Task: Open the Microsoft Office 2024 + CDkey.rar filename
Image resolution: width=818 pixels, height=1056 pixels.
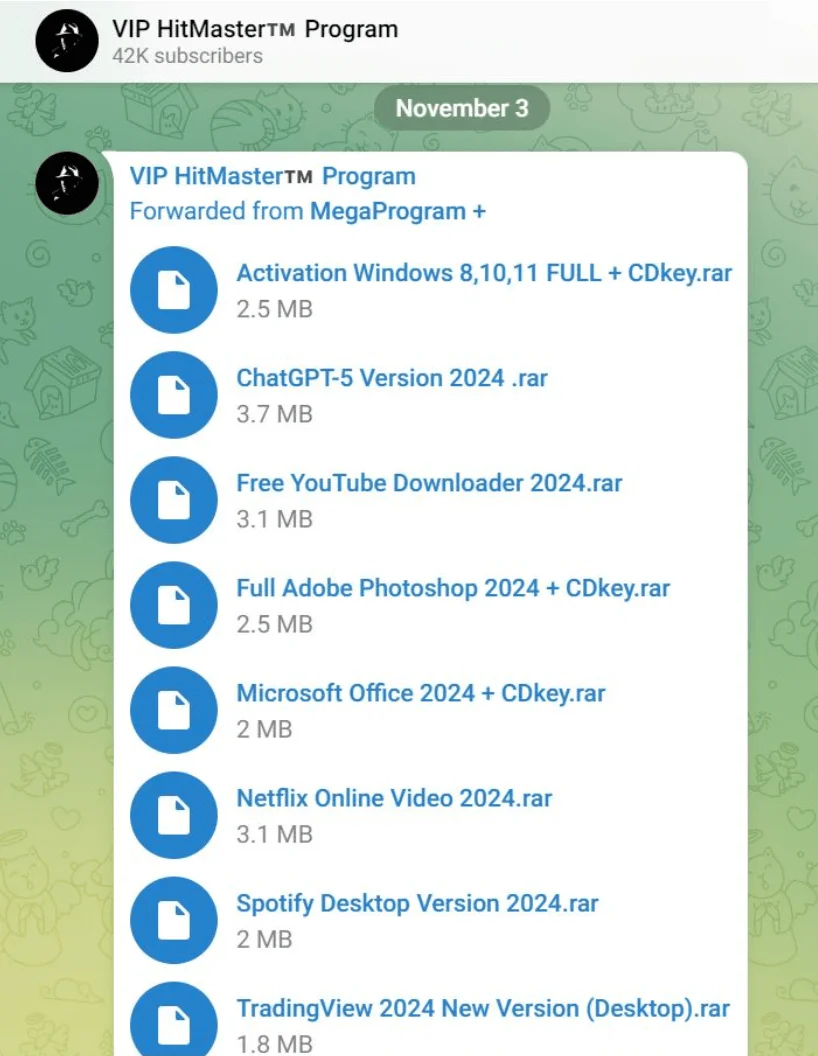Action: click(421, 693)
